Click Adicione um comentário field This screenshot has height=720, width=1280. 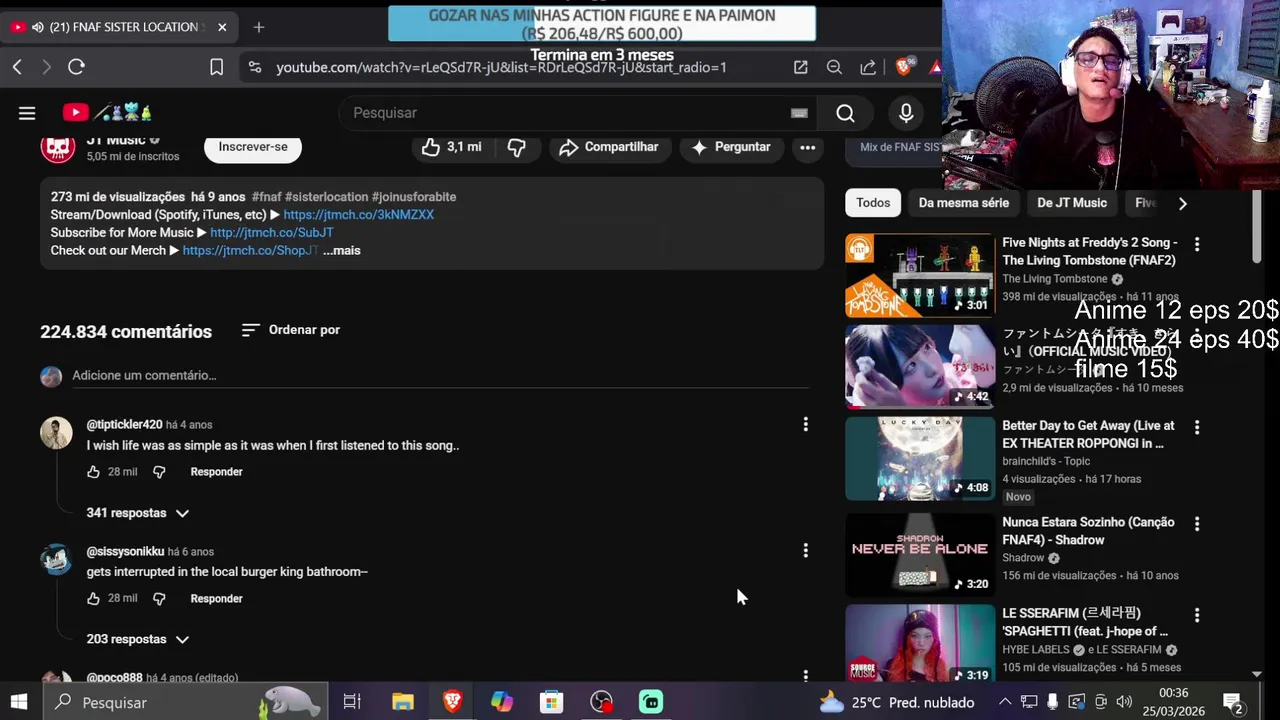[440, 376]
